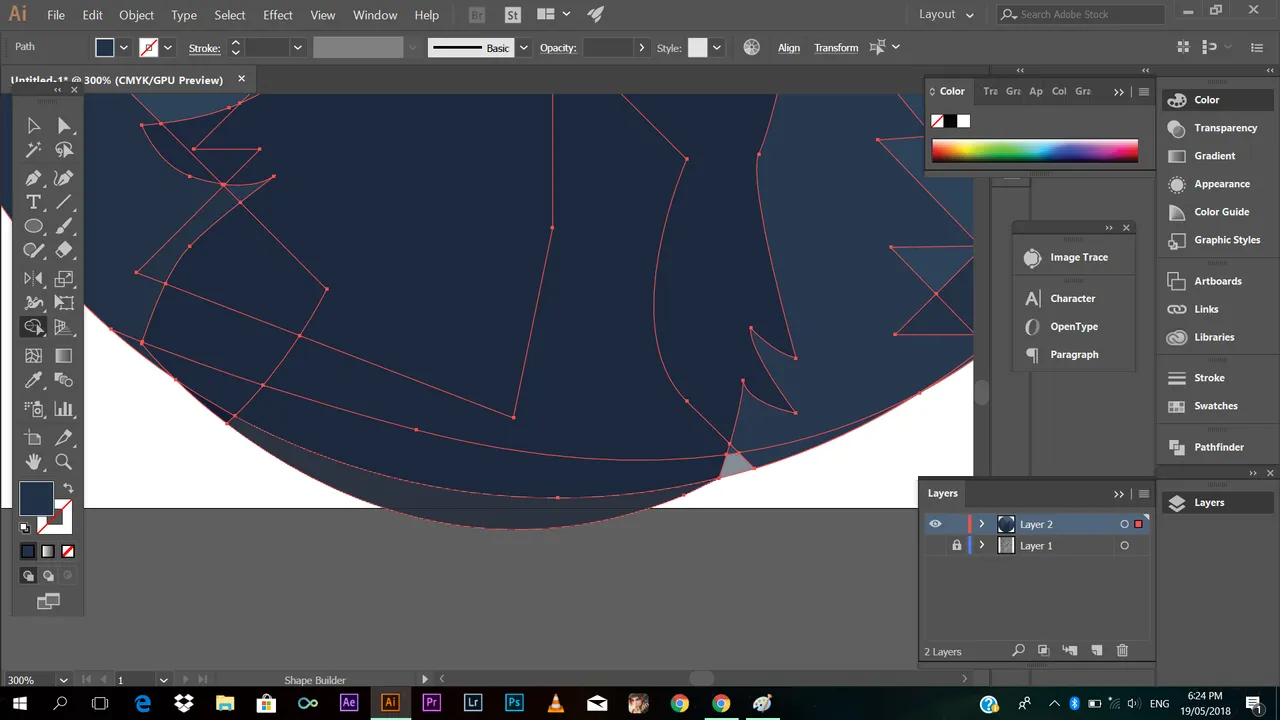Select the Perspective Grid tool
Image resolution: width=1280 pixels, height=720 pixels.
[64, 327]
